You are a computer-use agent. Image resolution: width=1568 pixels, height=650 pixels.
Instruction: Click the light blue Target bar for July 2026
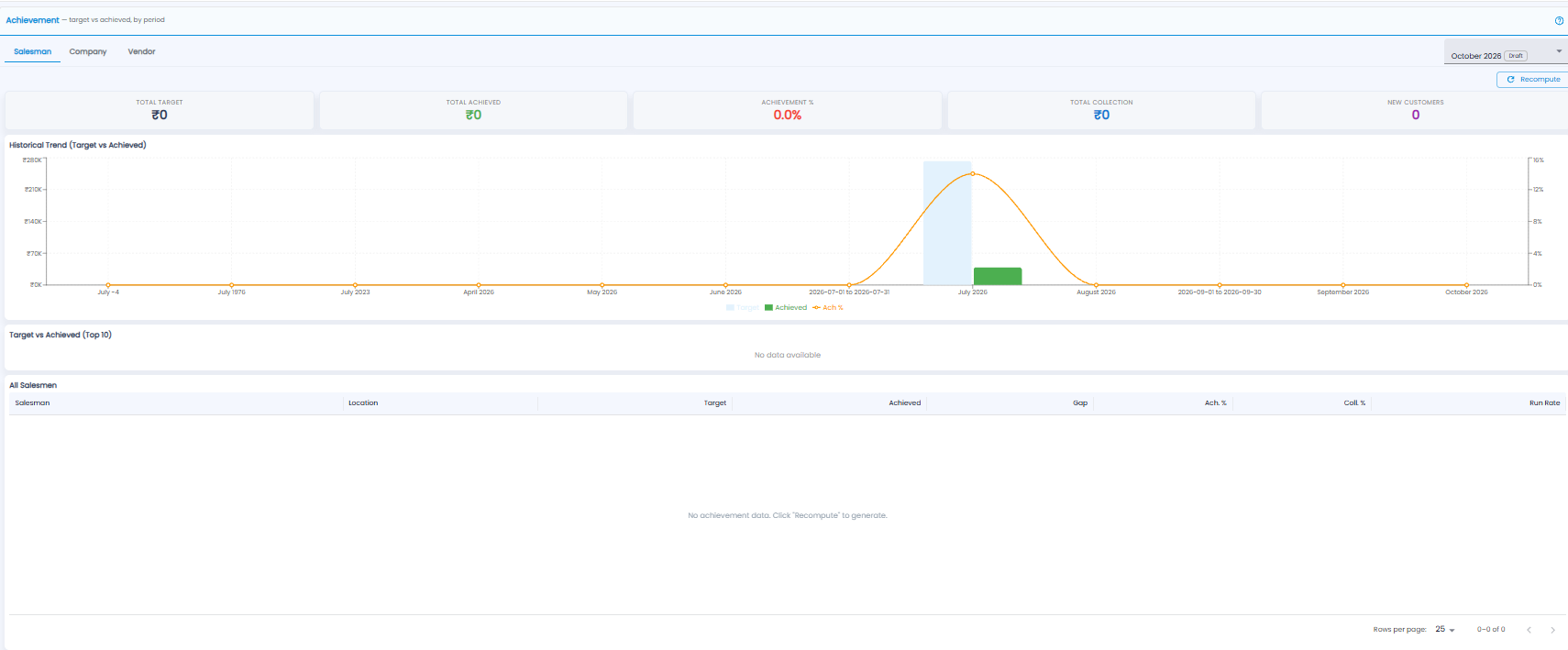pyautogui.click(x=947, y=223)
